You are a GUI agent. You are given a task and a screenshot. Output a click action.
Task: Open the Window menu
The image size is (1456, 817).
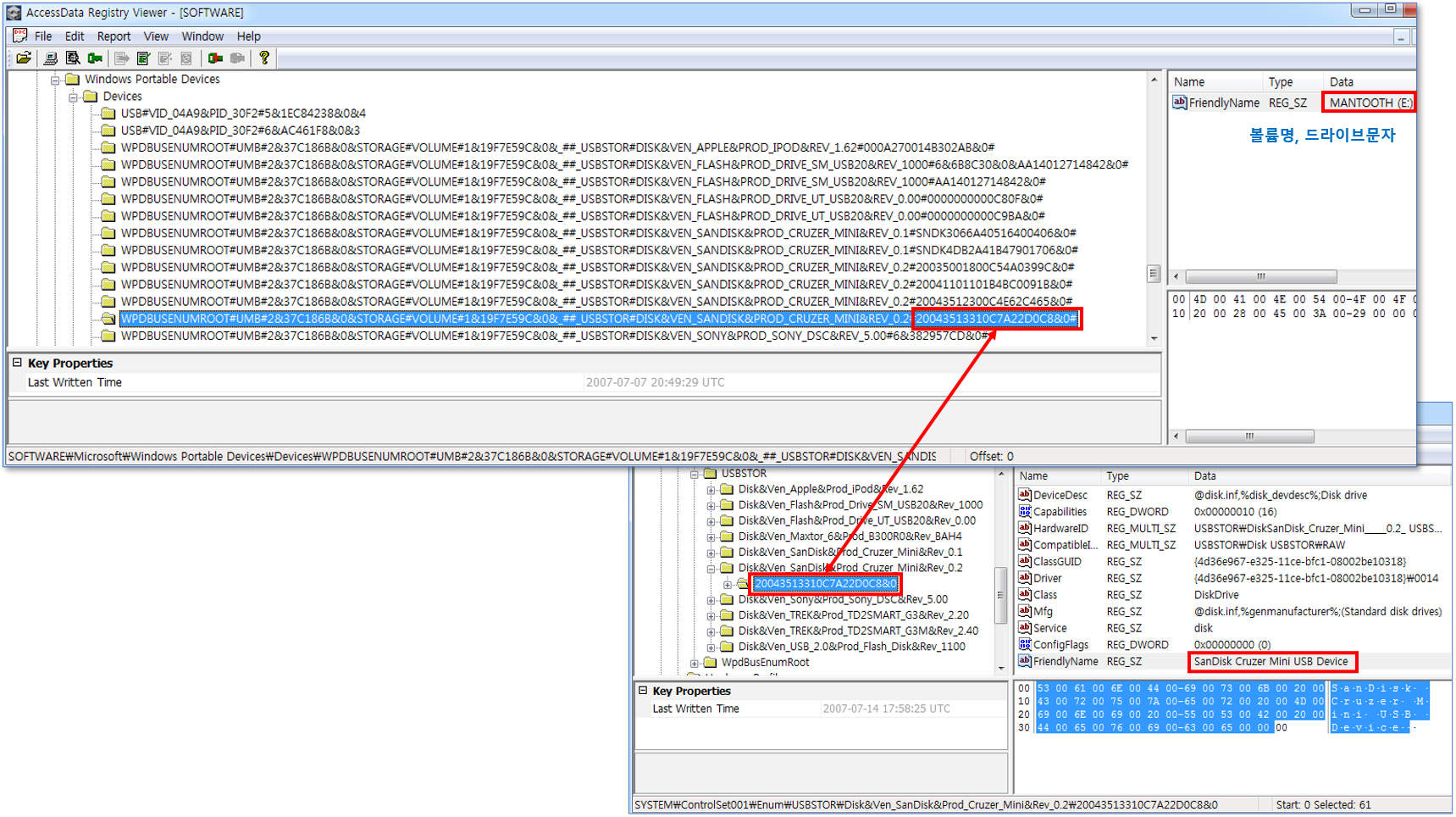[202, 36]
